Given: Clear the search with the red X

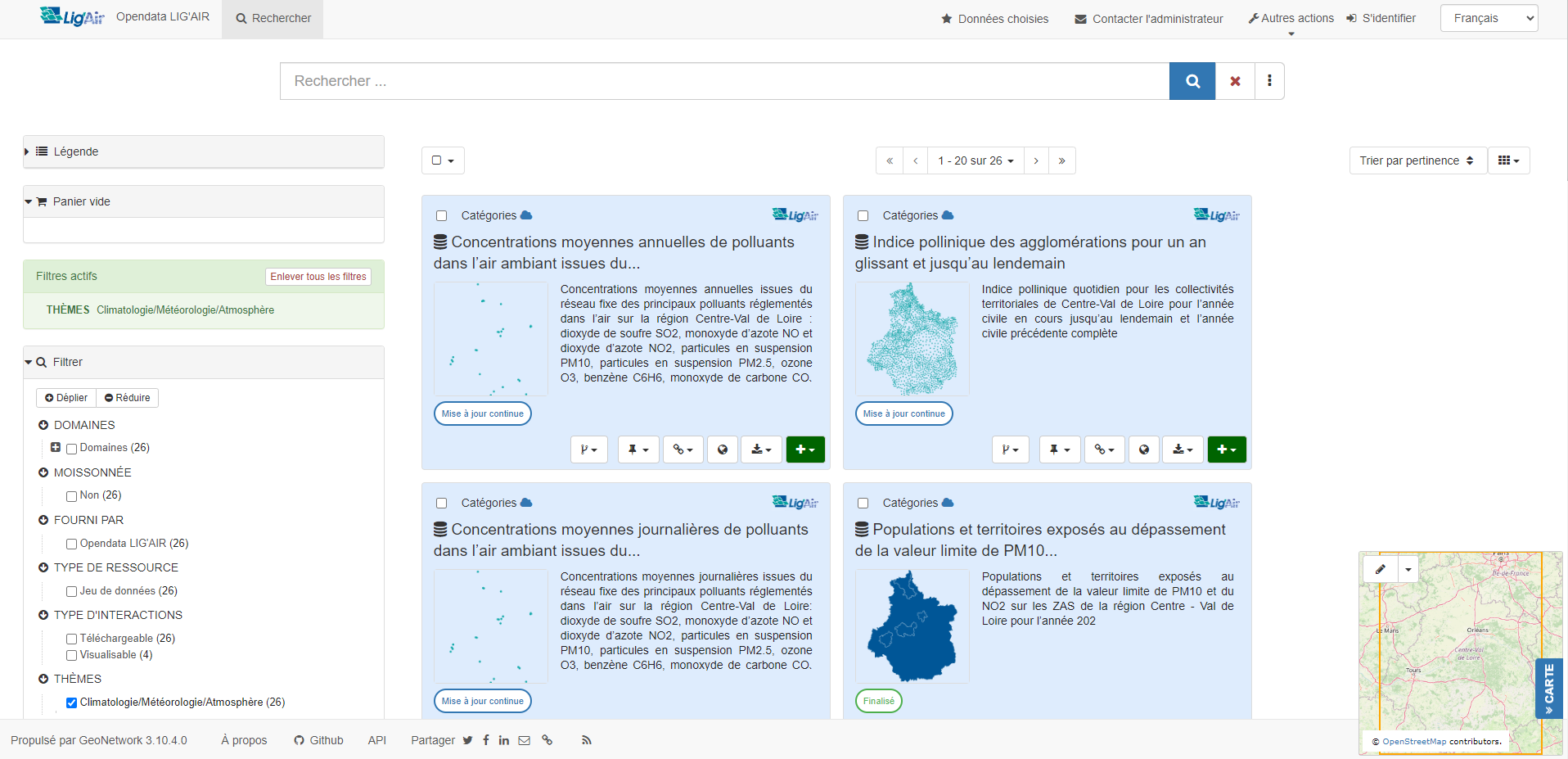Looking at the screenshot, I should click(1235, 81).
